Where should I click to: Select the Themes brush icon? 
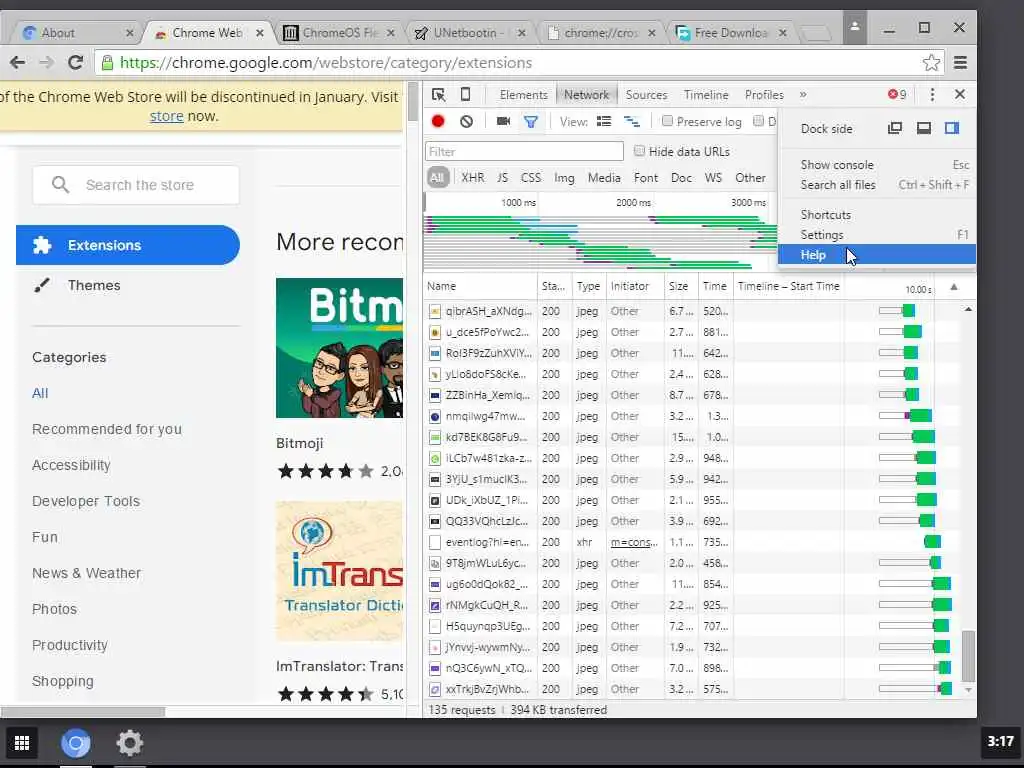[x=42, y=285]
